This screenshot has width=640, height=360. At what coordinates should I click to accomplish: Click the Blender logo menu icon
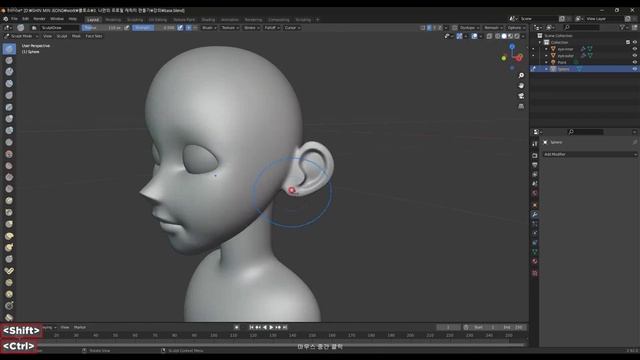tap(5, 19)
